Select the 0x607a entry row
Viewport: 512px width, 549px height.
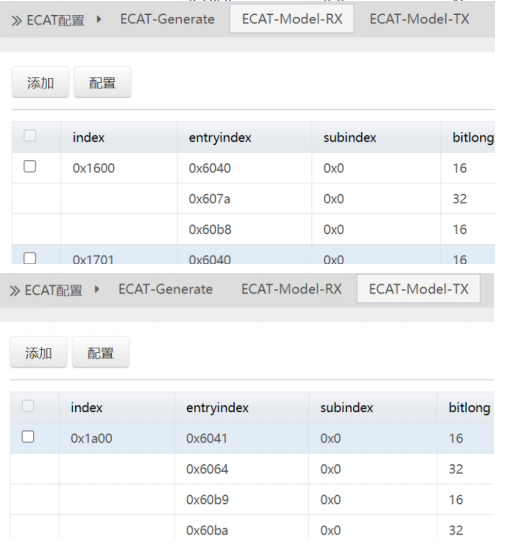click(253, 199)
